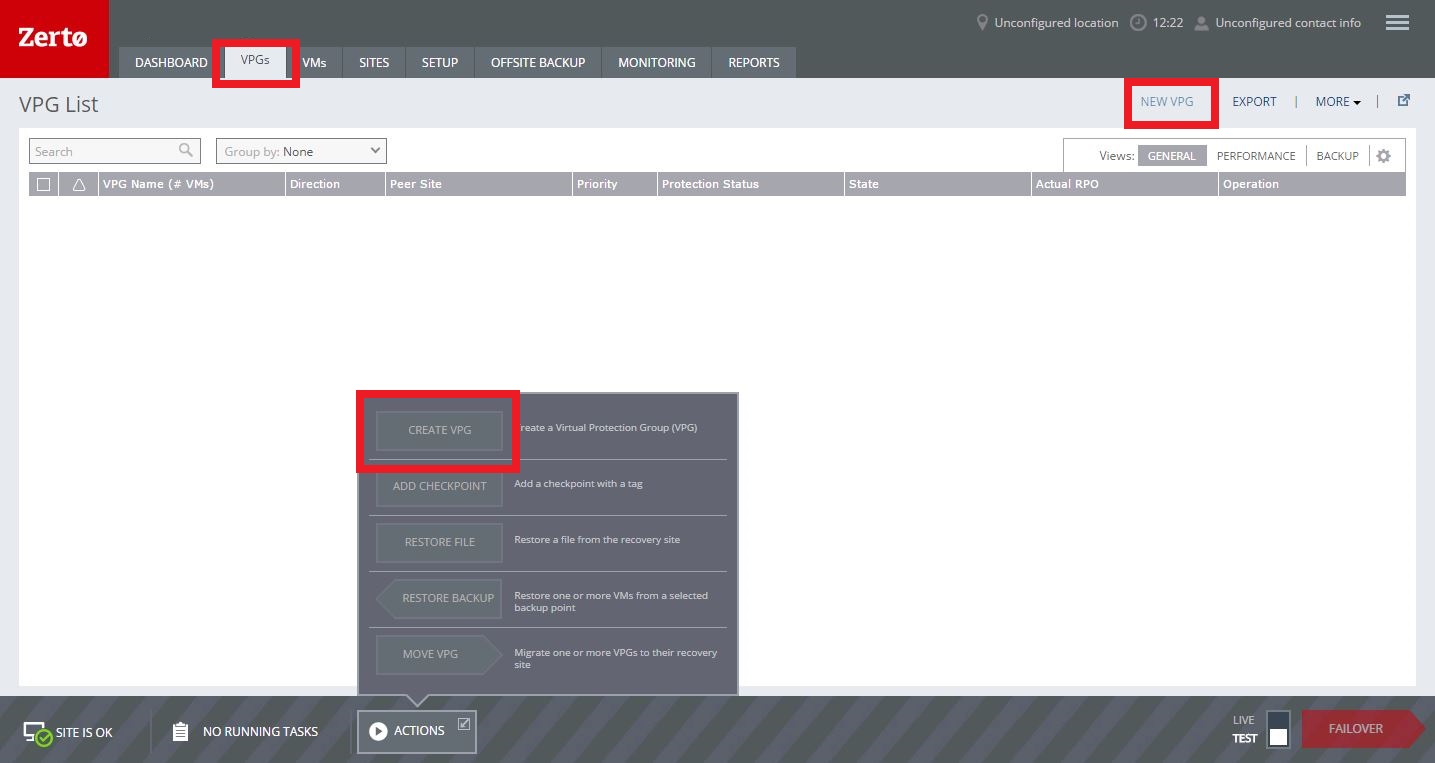The width and height of the screenshot is (1435, 763).
Task: Click the contact person icon
Action: click(1202, 22)
